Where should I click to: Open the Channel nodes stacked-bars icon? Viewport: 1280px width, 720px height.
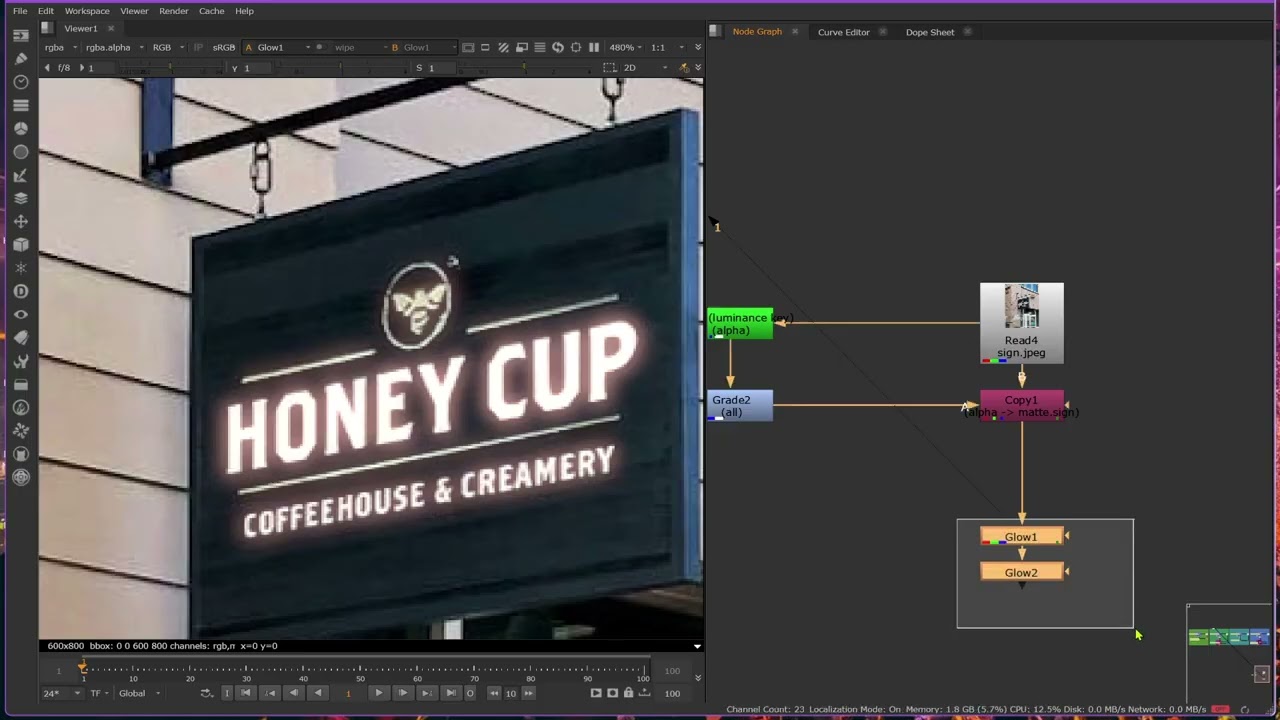pos(20,105)
